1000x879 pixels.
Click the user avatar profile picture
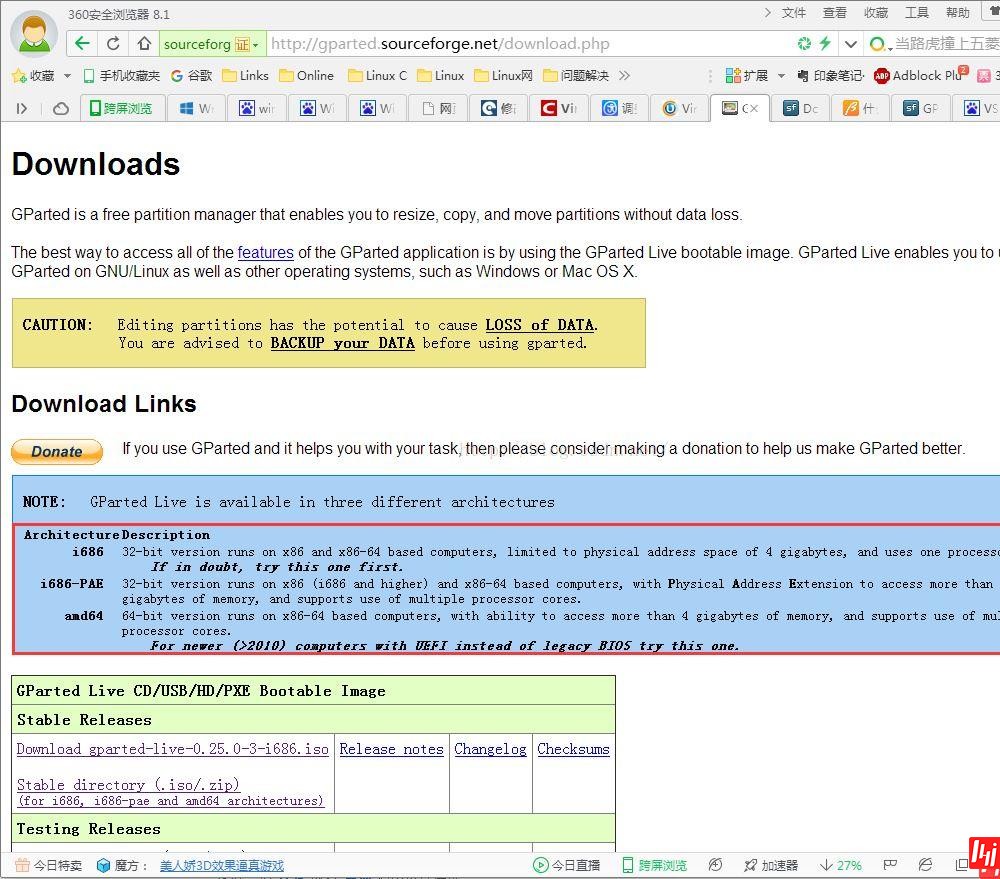[33, 35]
